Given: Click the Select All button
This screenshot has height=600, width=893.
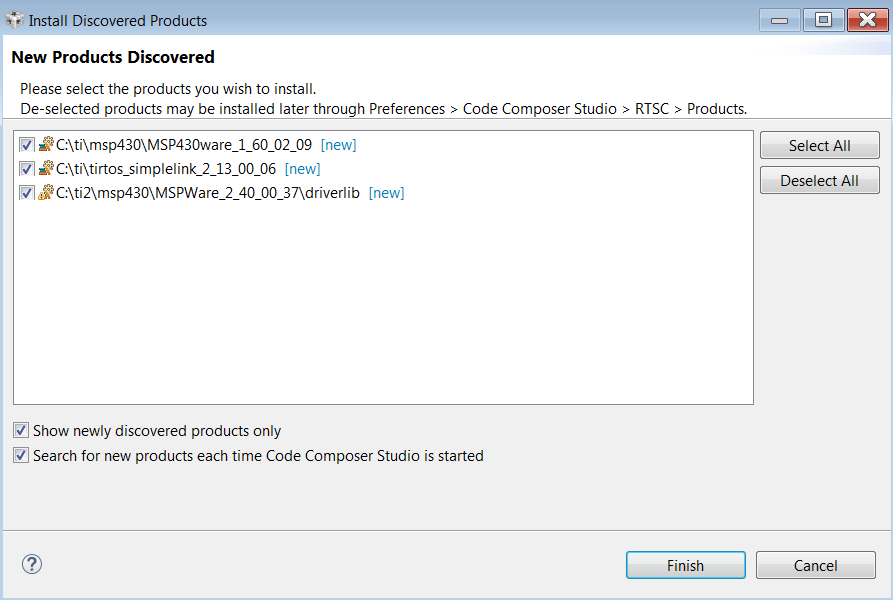Looking at the screenshot, I should [x=820, y=146].
